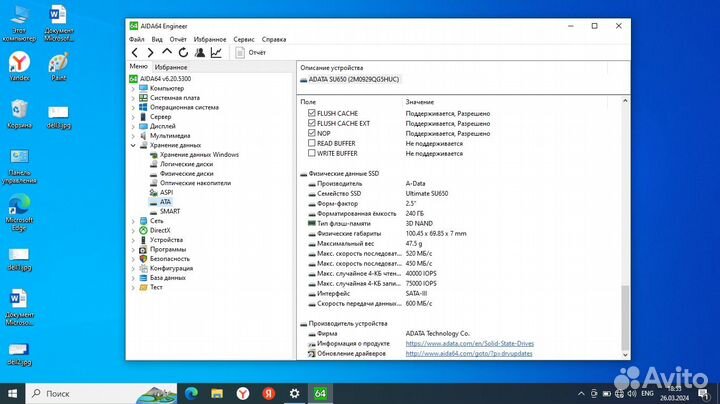720x404 pixels.
Task: Expand the Устройства node chevron
Action: [133, 240]
